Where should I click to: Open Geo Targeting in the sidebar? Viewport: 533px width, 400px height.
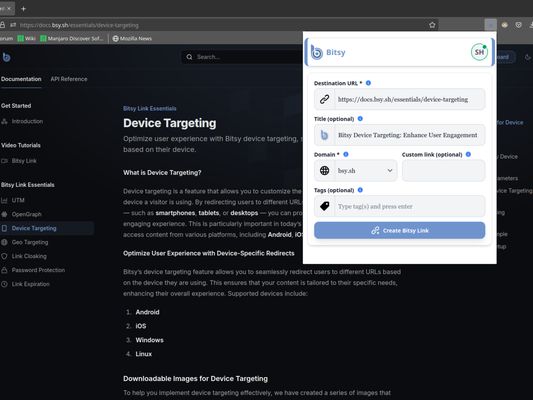coord(30,242)
